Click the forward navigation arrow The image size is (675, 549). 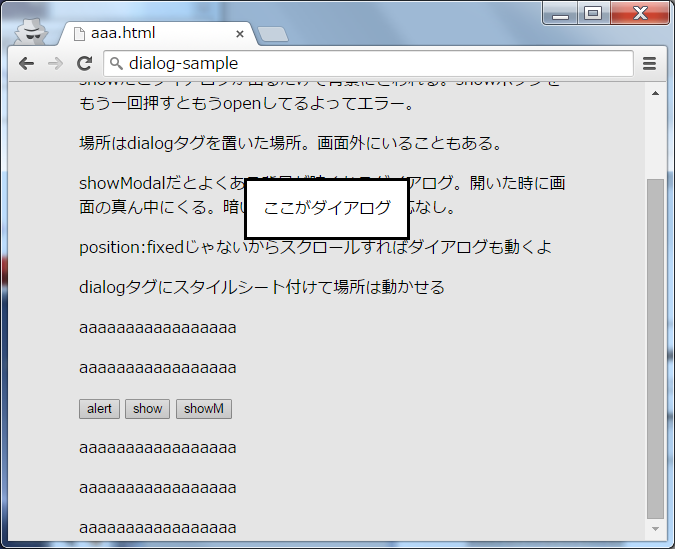click(x=56, y=63)
